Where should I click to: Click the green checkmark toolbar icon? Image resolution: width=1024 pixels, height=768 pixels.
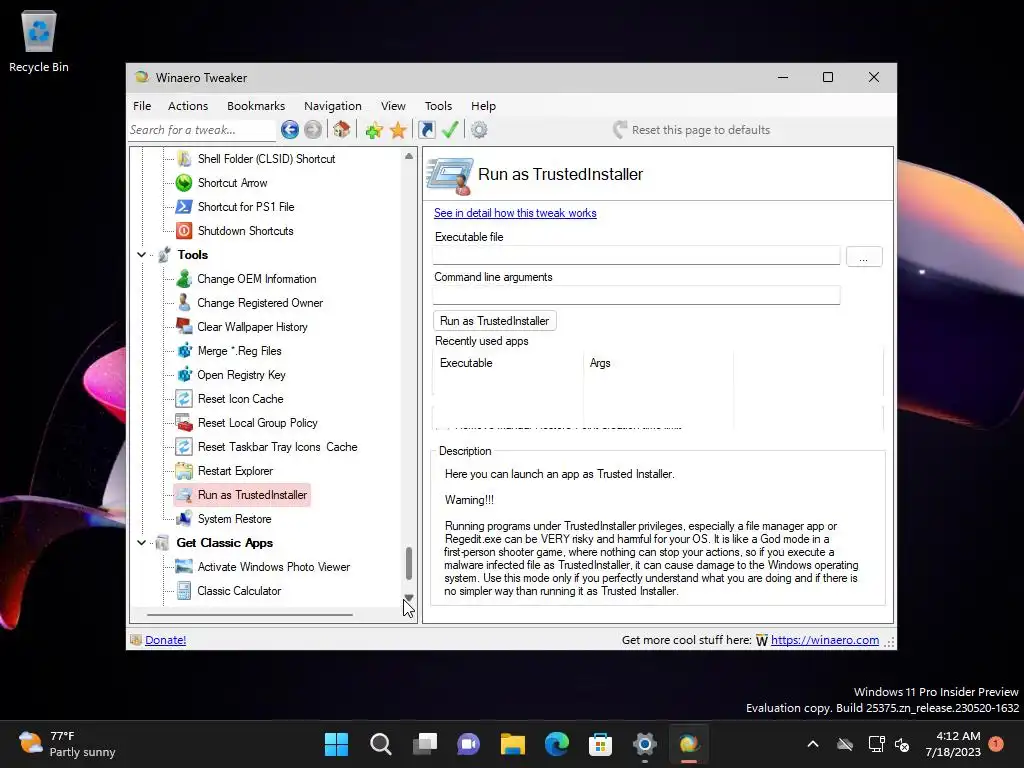pos(450,129)
